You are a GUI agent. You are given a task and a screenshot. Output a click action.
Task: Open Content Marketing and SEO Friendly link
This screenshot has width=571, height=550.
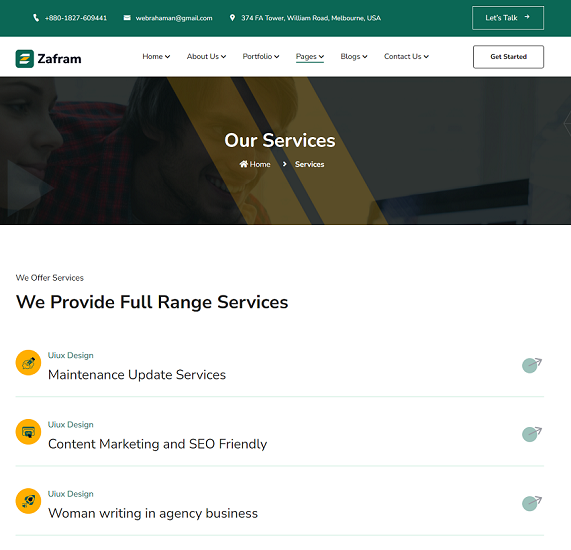coord(157,444)
